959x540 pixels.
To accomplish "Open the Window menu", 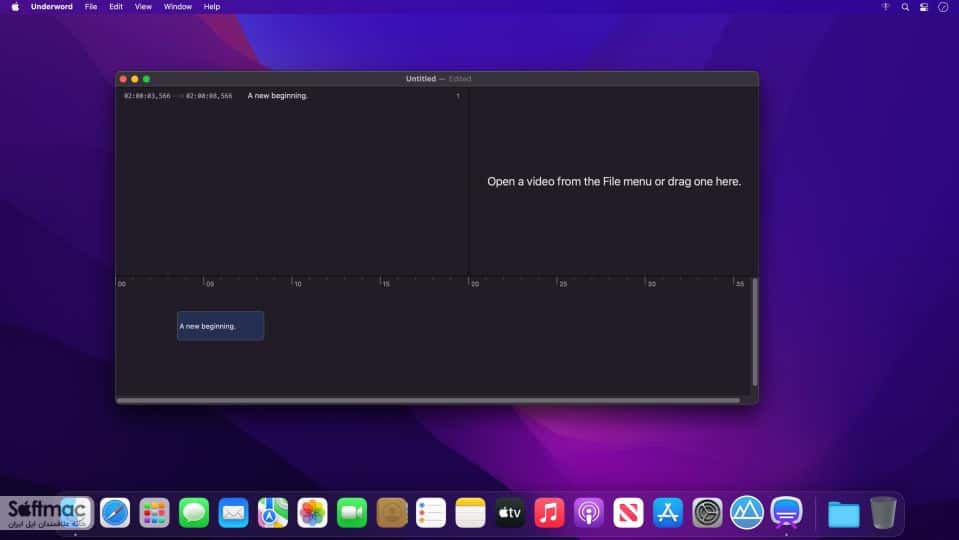I will (177, 7).
